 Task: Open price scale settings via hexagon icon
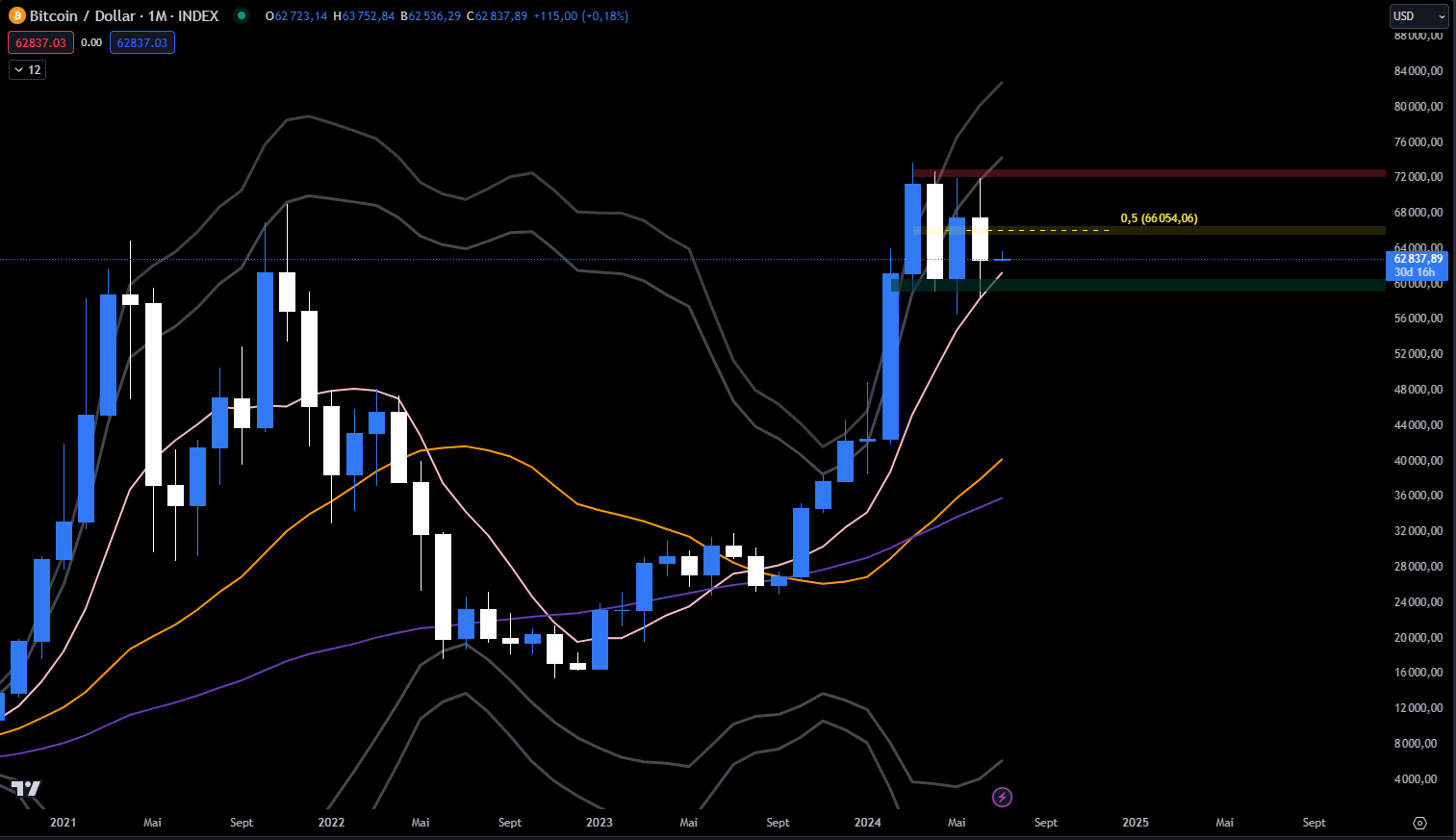pyautogui.click(x=1420, y=823)
